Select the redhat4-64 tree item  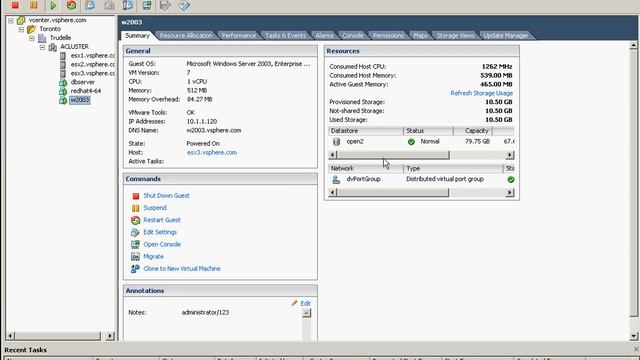pos(86,91)
